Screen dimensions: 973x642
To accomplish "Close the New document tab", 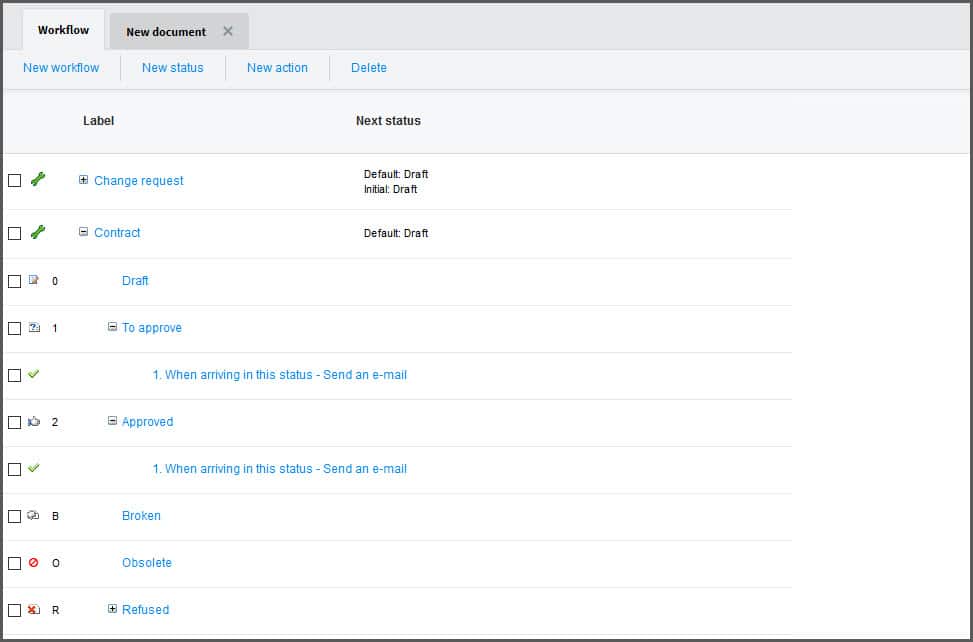I will coord(228,32).
